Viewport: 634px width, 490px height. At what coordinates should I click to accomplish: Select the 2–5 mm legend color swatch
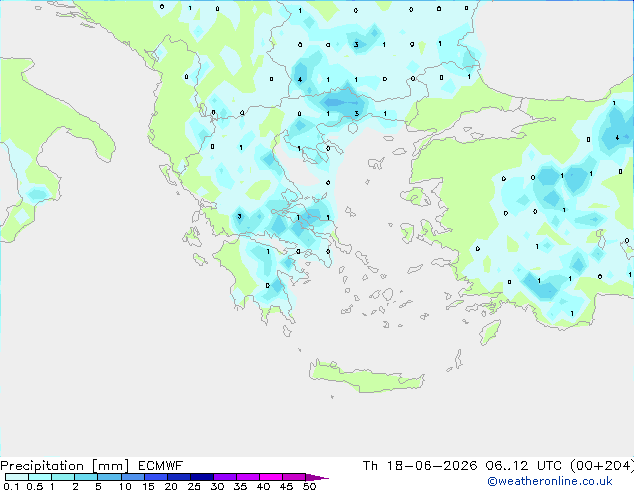[x=86, y=477]
